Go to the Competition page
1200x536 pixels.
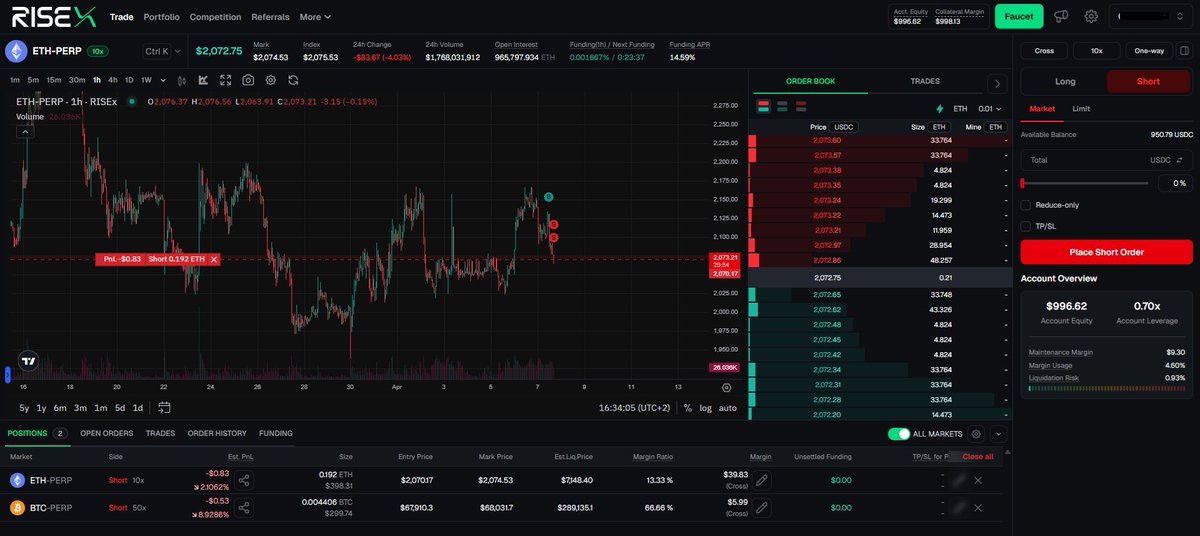point(215,17)
